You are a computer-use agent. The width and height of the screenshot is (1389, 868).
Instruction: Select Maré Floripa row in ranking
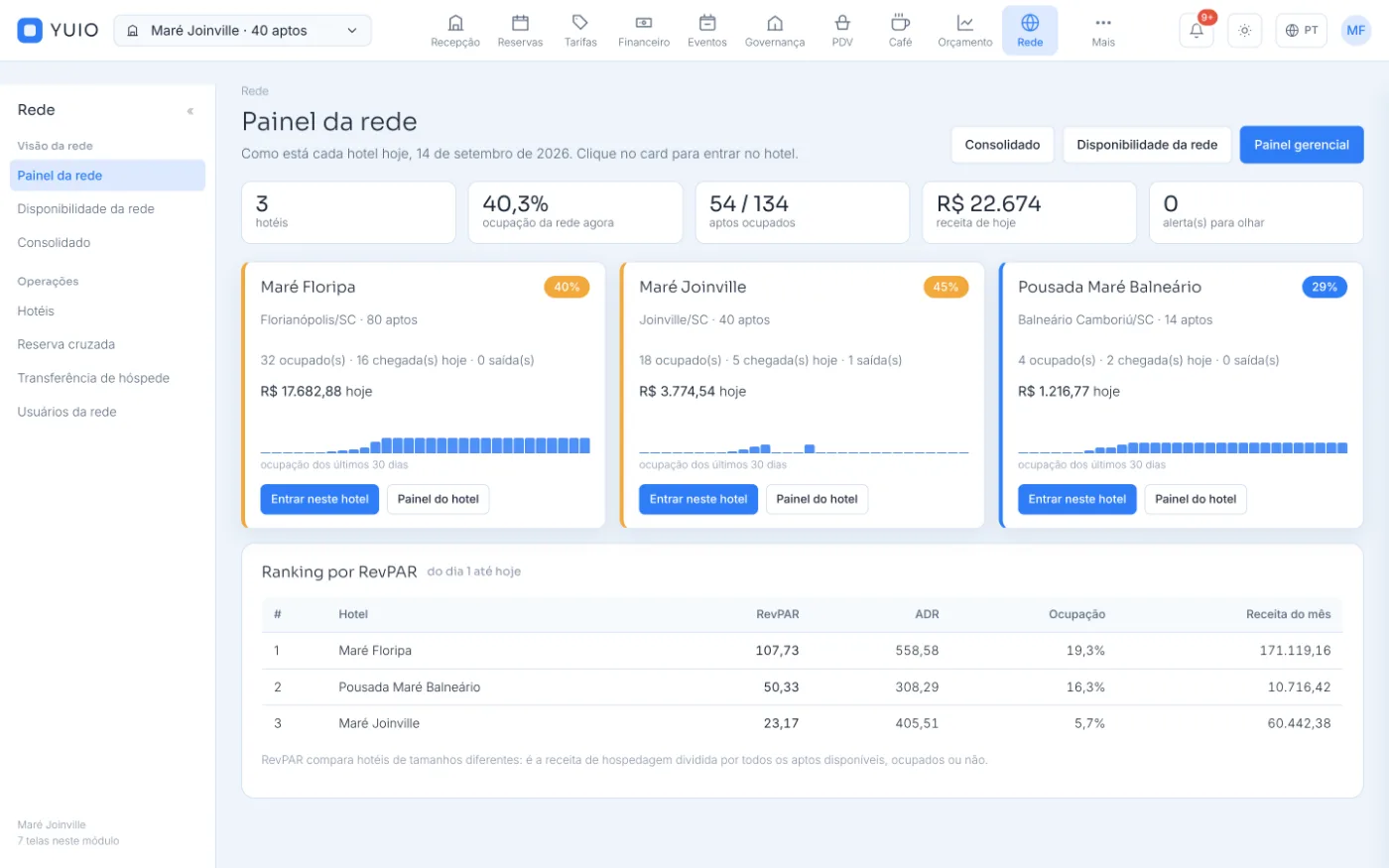(x=802, y=651)
